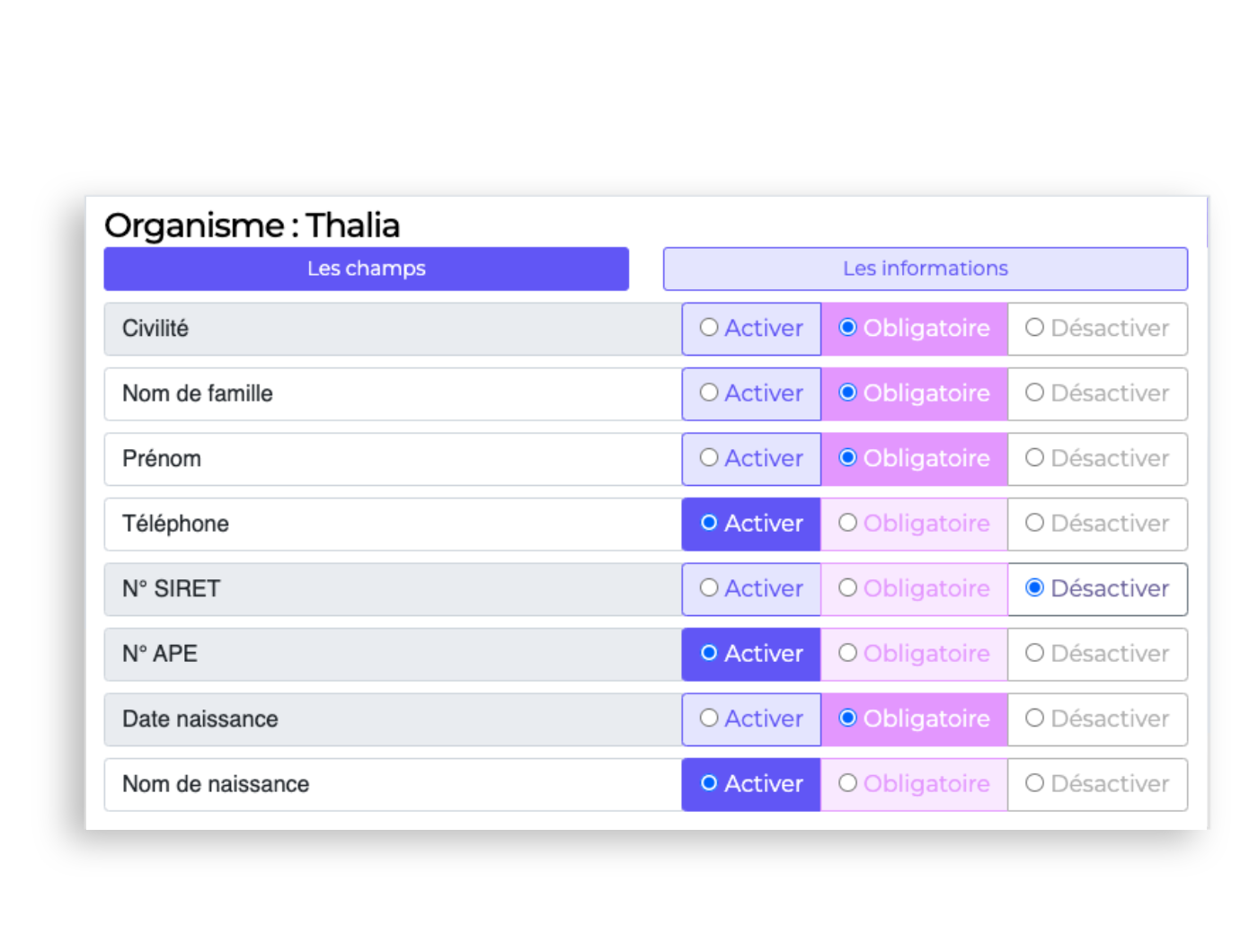This screenshot has width=1258, height=952.
Task: Make Prénom Obligatoire
Action: [x=915, y=458]
